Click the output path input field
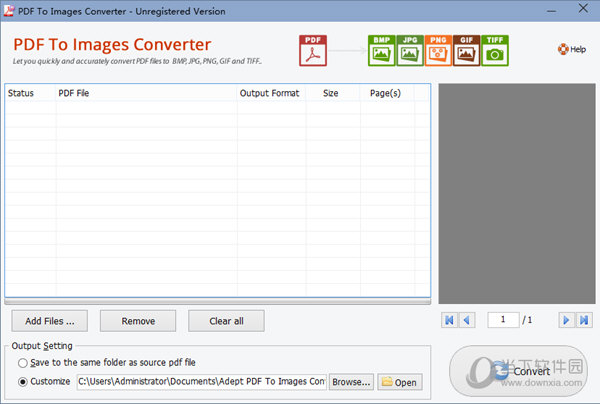 (x=202, y=382)
